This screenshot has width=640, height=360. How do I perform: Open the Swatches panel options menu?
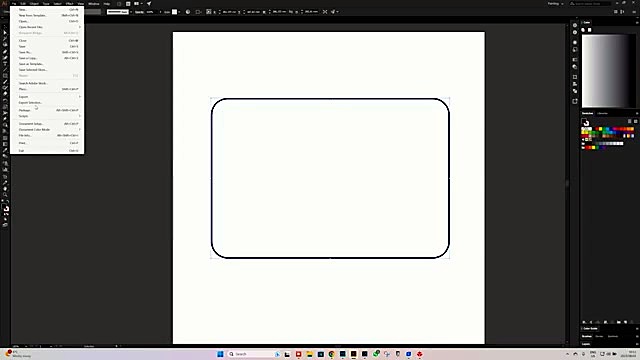click(637, 113)
